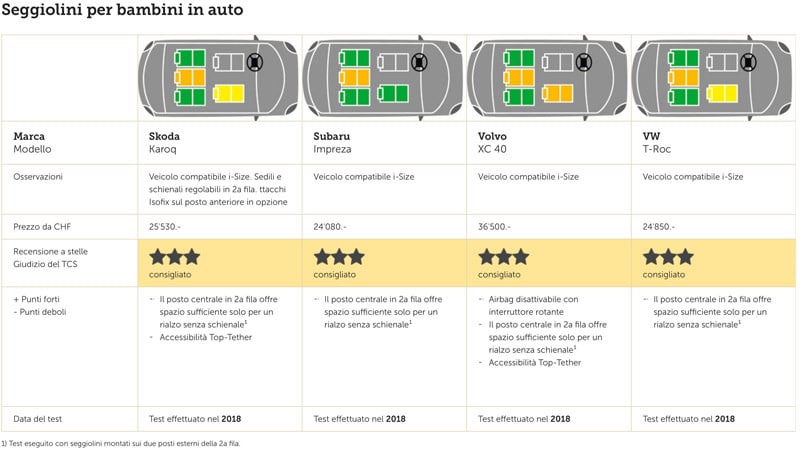Click the 'consigliato' label under Subaru stars
The image size is (800, 450).
click(x=335, y=274)
